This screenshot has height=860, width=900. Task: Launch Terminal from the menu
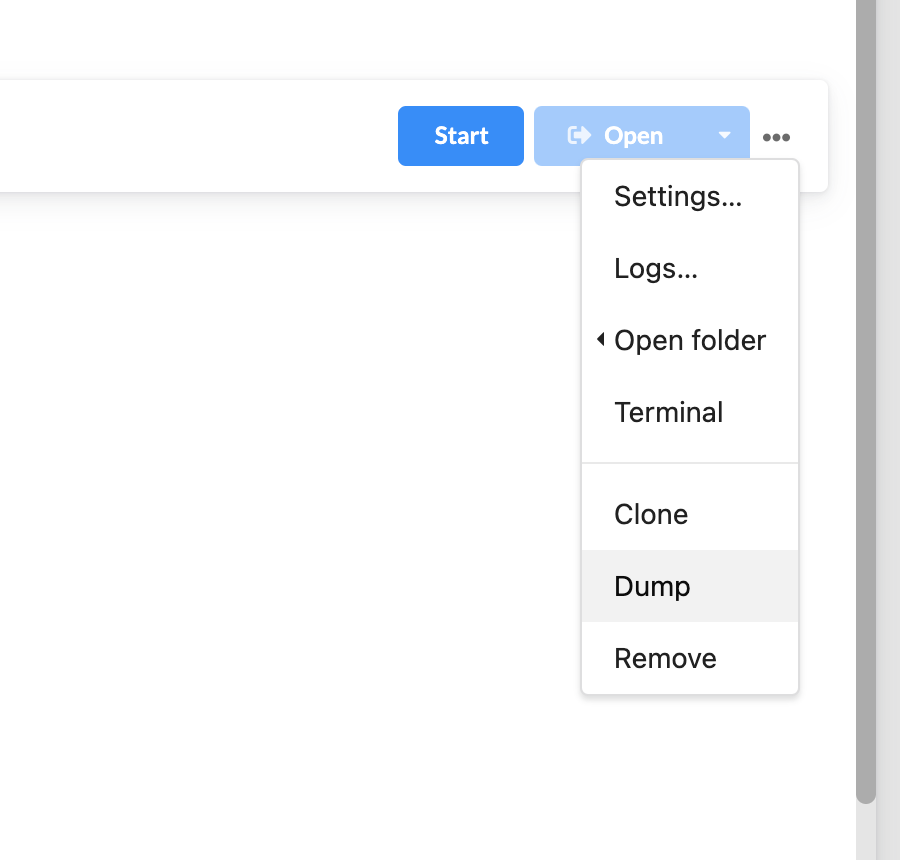[x=668, y=412]
